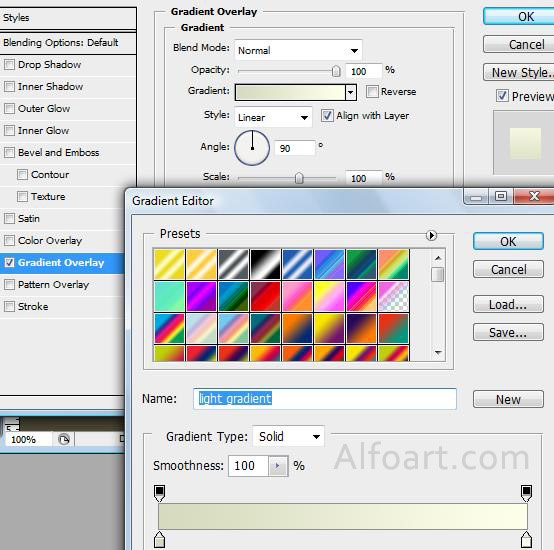Click the Angle dial control
This screenshot has height=550, width=554.
click(252, 148)
